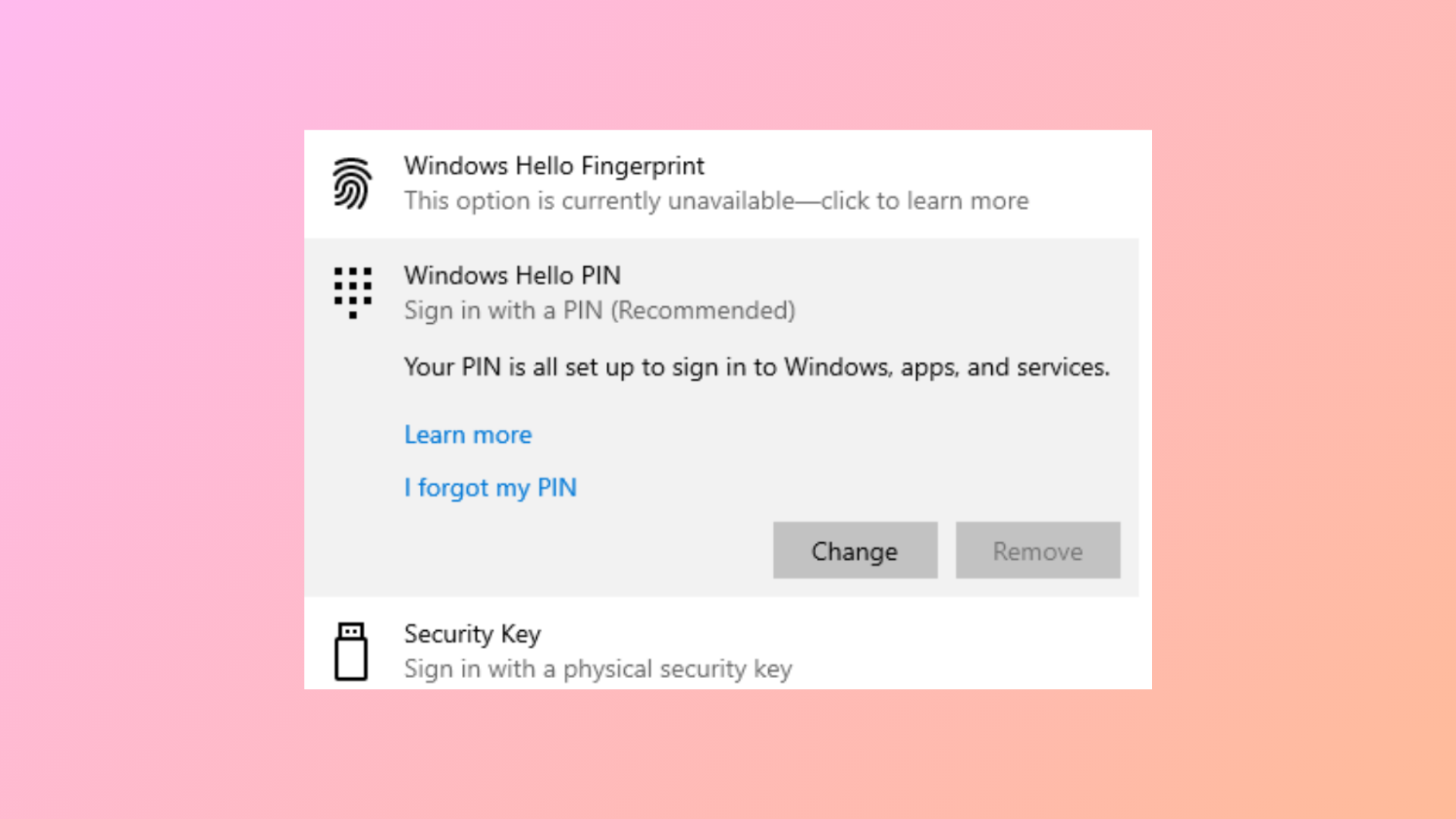Click the physical security key drive icon
1456x819 pixels.
click(350, 651)
